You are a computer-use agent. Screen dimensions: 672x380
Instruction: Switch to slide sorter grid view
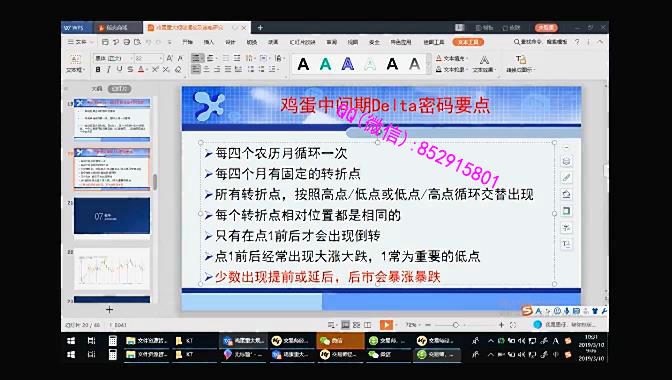(x=356, y=325)
